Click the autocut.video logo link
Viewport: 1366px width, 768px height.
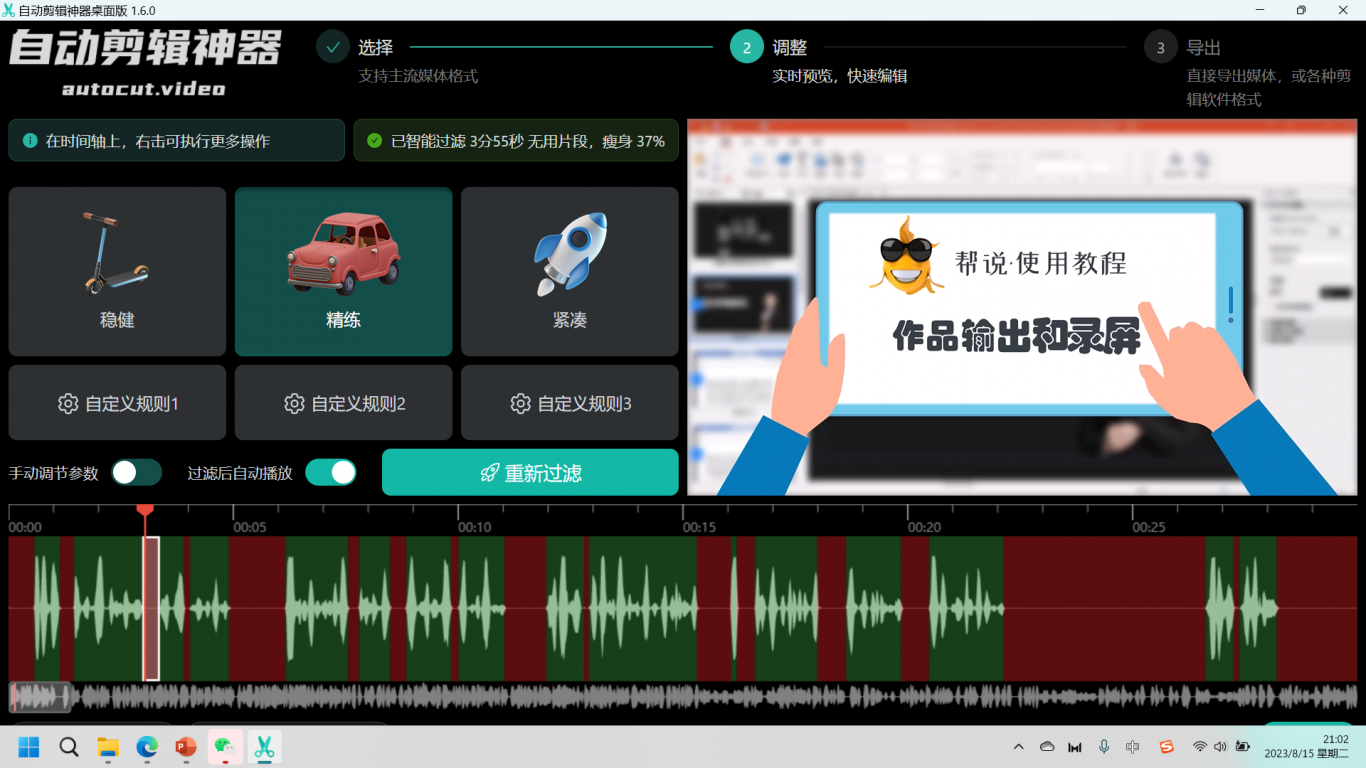(x=144, y=89)
